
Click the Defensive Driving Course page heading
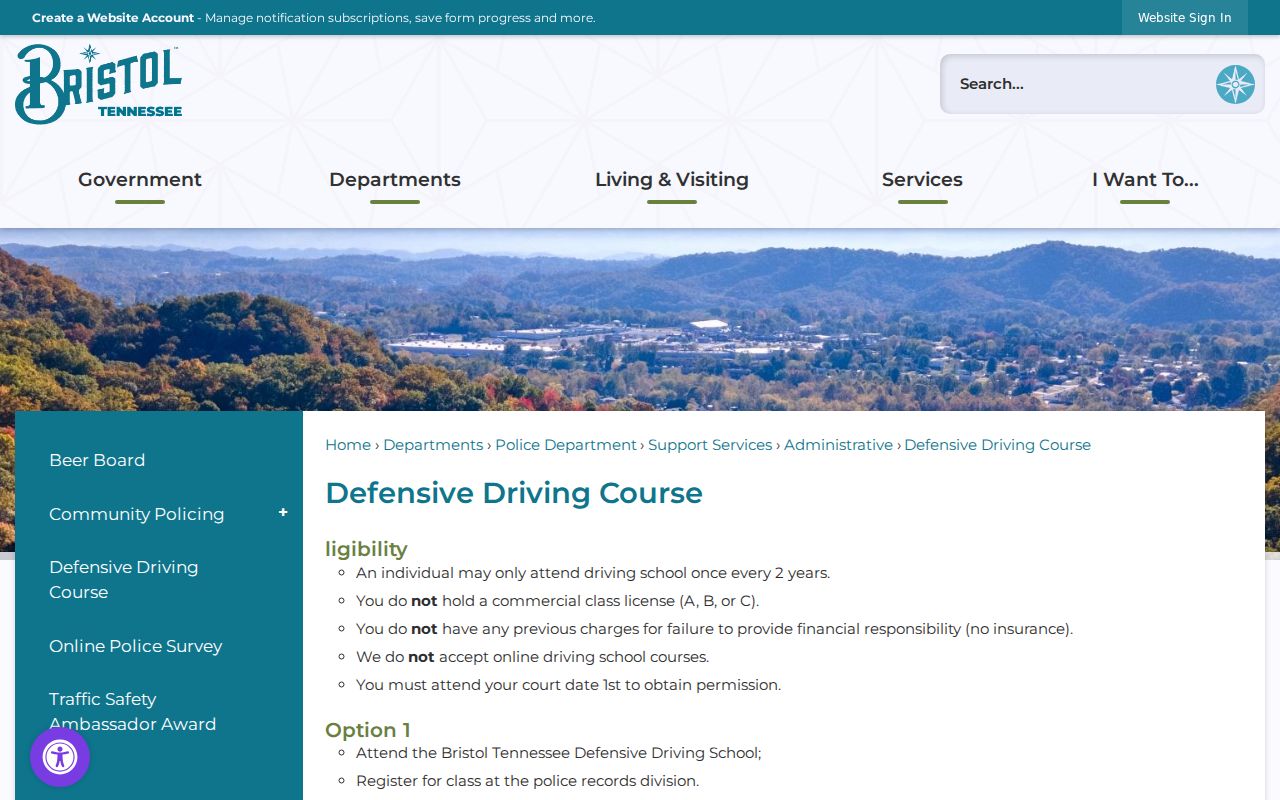(514, 493)
